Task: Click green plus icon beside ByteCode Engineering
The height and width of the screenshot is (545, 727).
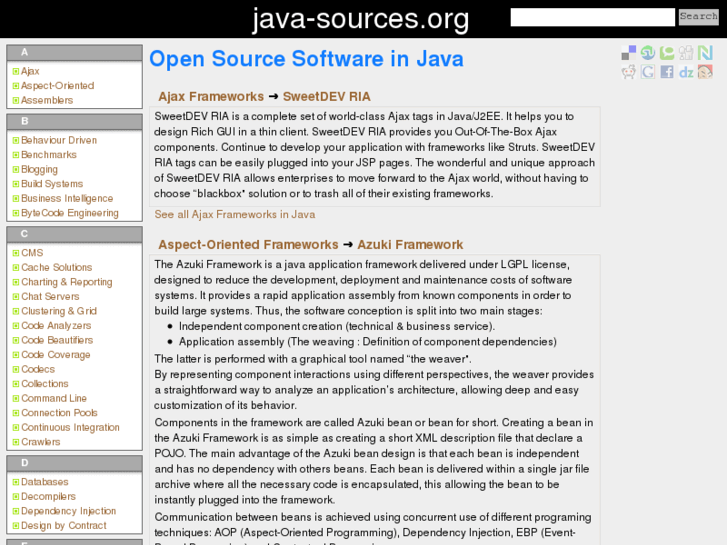Action: coord(16,213)
